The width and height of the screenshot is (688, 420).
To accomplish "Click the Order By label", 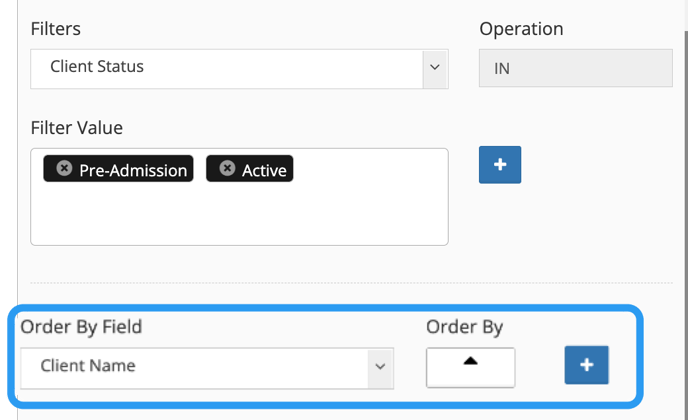I will (x=464, y=326).
